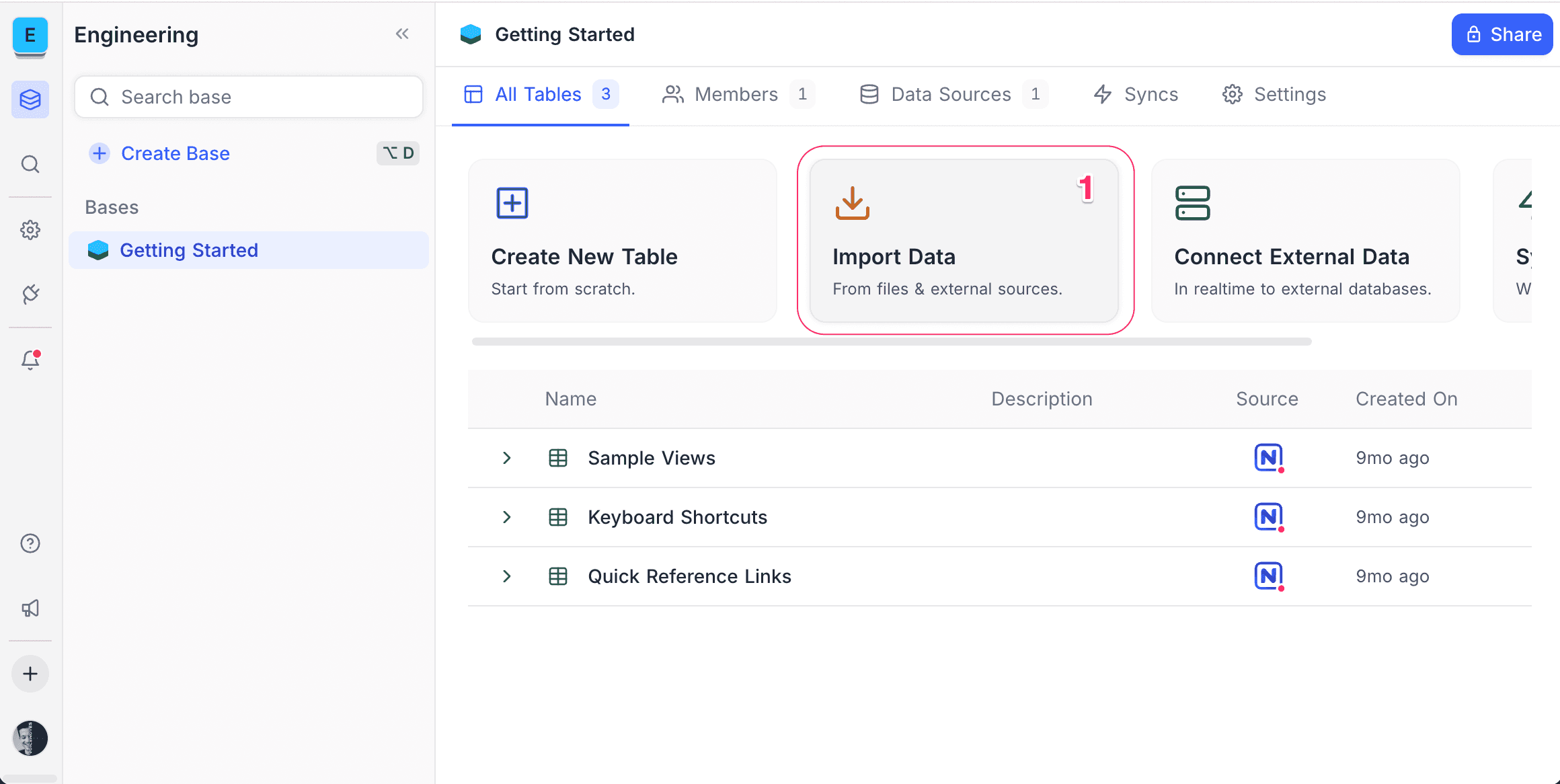Image resolution: width=1560 pixels, height=784 pixels.
Task: Open integrations using the plug icon
Action: pyautogui.click(x=30, y=294)
